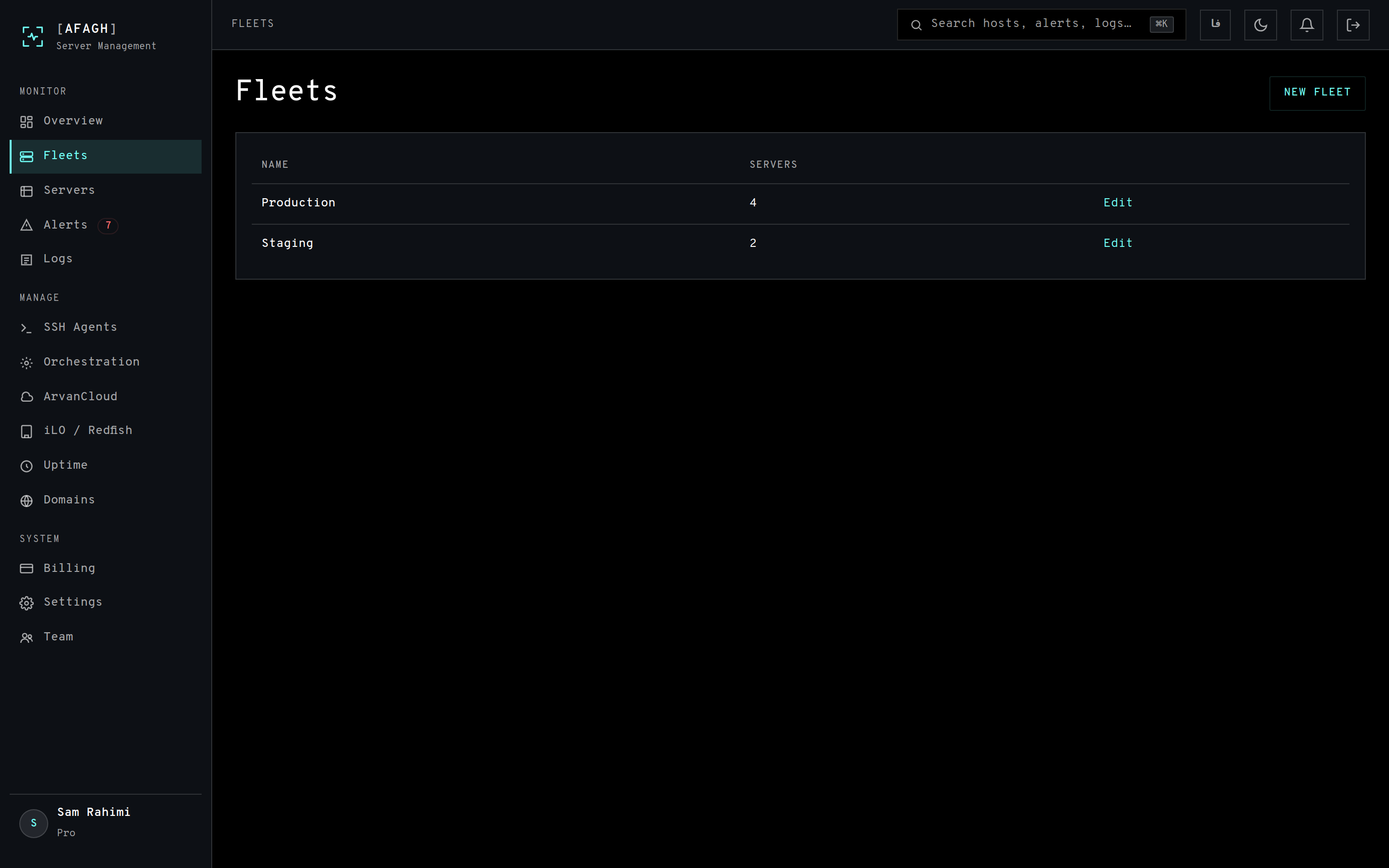Click the NAME column header
The width and height of the screenshot is (1389, 868).
275,165
